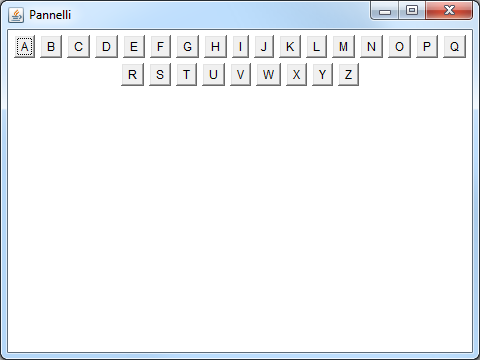Select the letter Q button

[454, 46]
